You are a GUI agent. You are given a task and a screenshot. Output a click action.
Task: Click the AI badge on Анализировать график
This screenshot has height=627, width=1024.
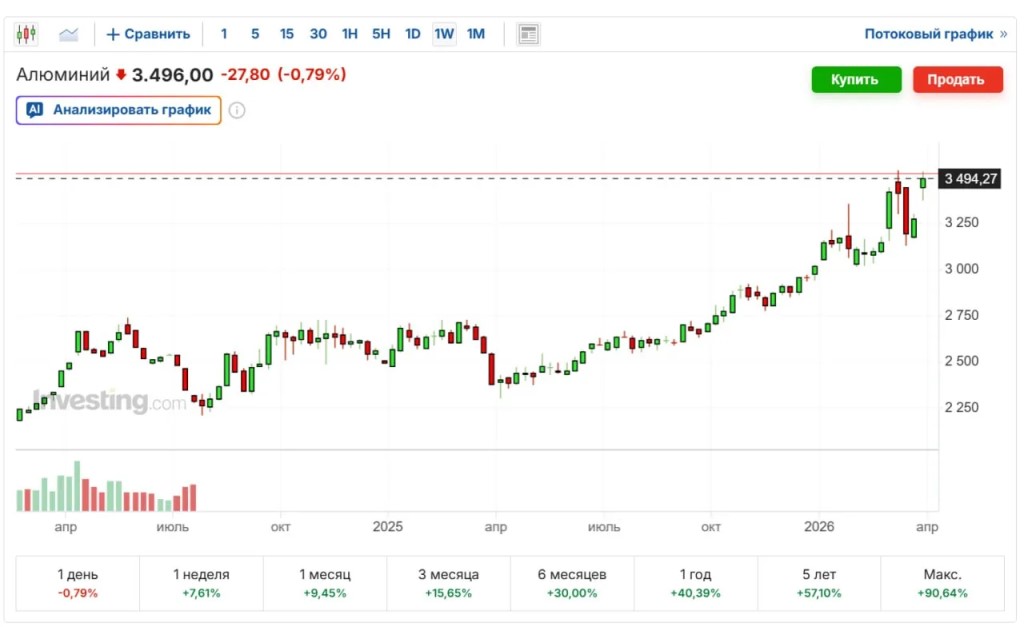coord(35,110)
